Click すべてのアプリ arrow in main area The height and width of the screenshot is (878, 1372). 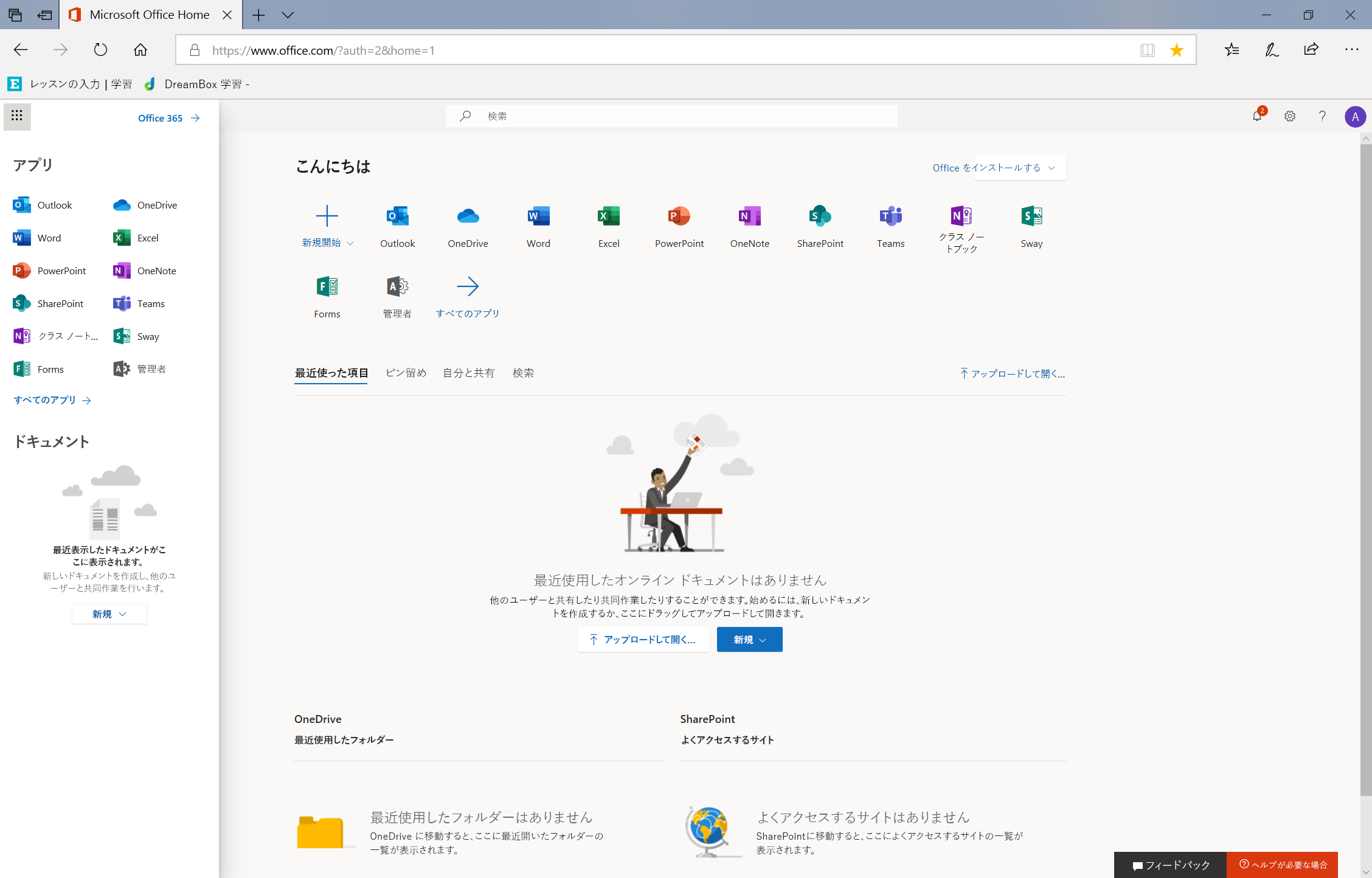(x=468, y=297)
